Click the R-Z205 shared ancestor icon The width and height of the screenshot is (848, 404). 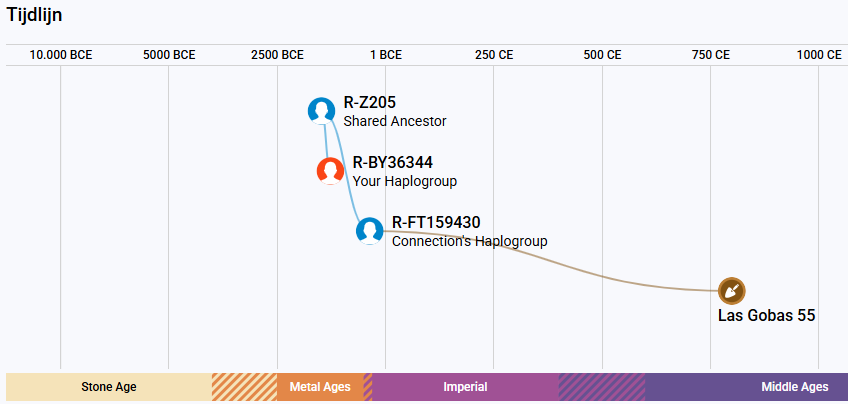tap(322, 111)
